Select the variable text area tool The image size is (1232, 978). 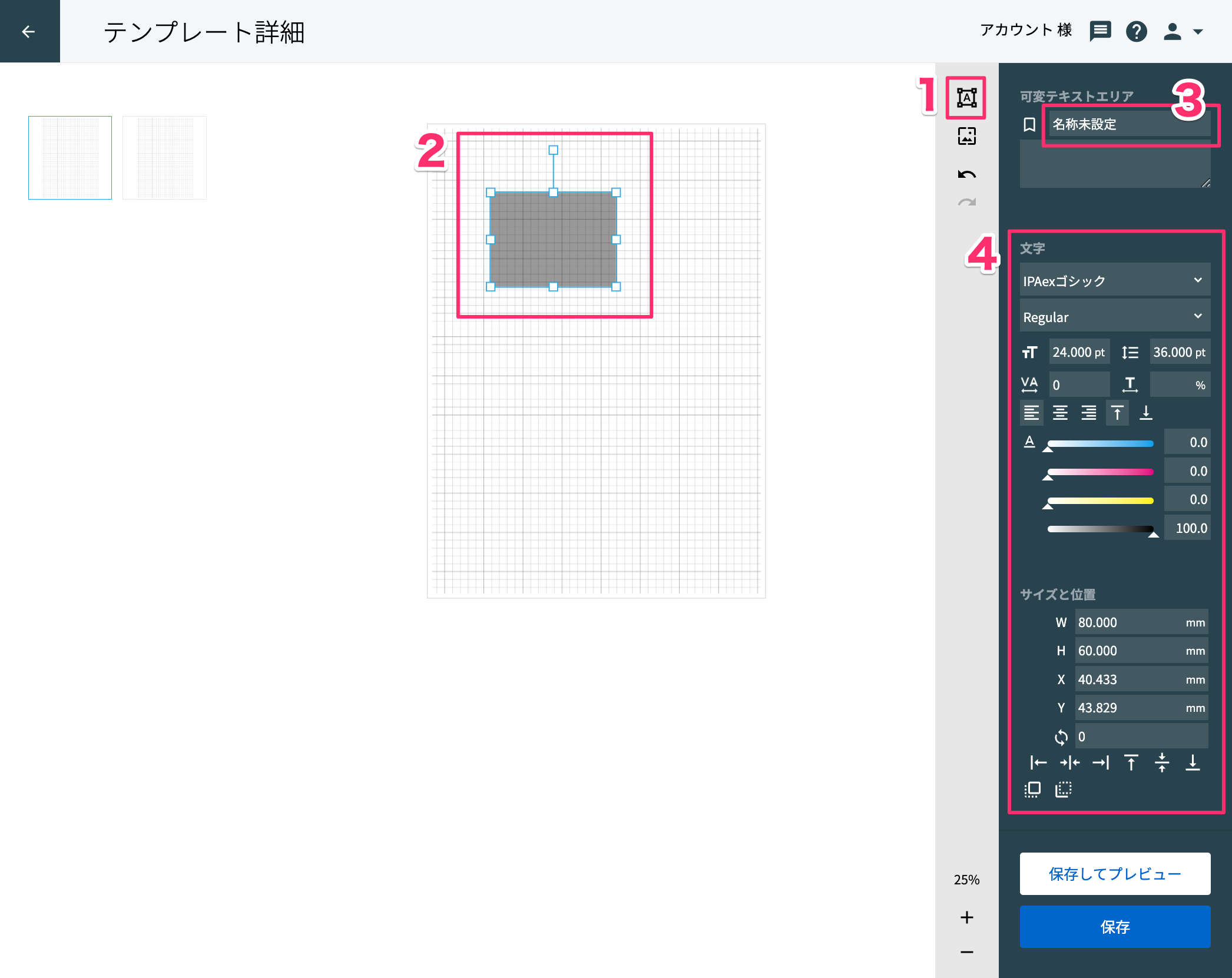coord(966,98)
